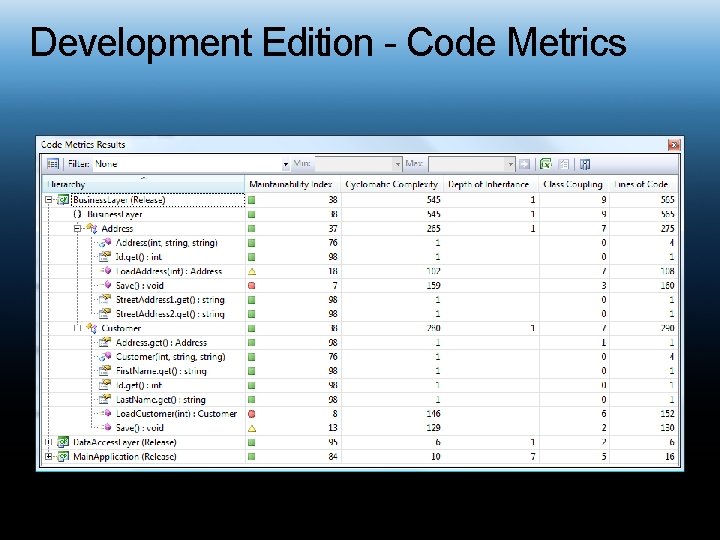Screen dimensions: 720x540
Task: Click the LastName.get() property icon
Action: (x=105, y=399)
